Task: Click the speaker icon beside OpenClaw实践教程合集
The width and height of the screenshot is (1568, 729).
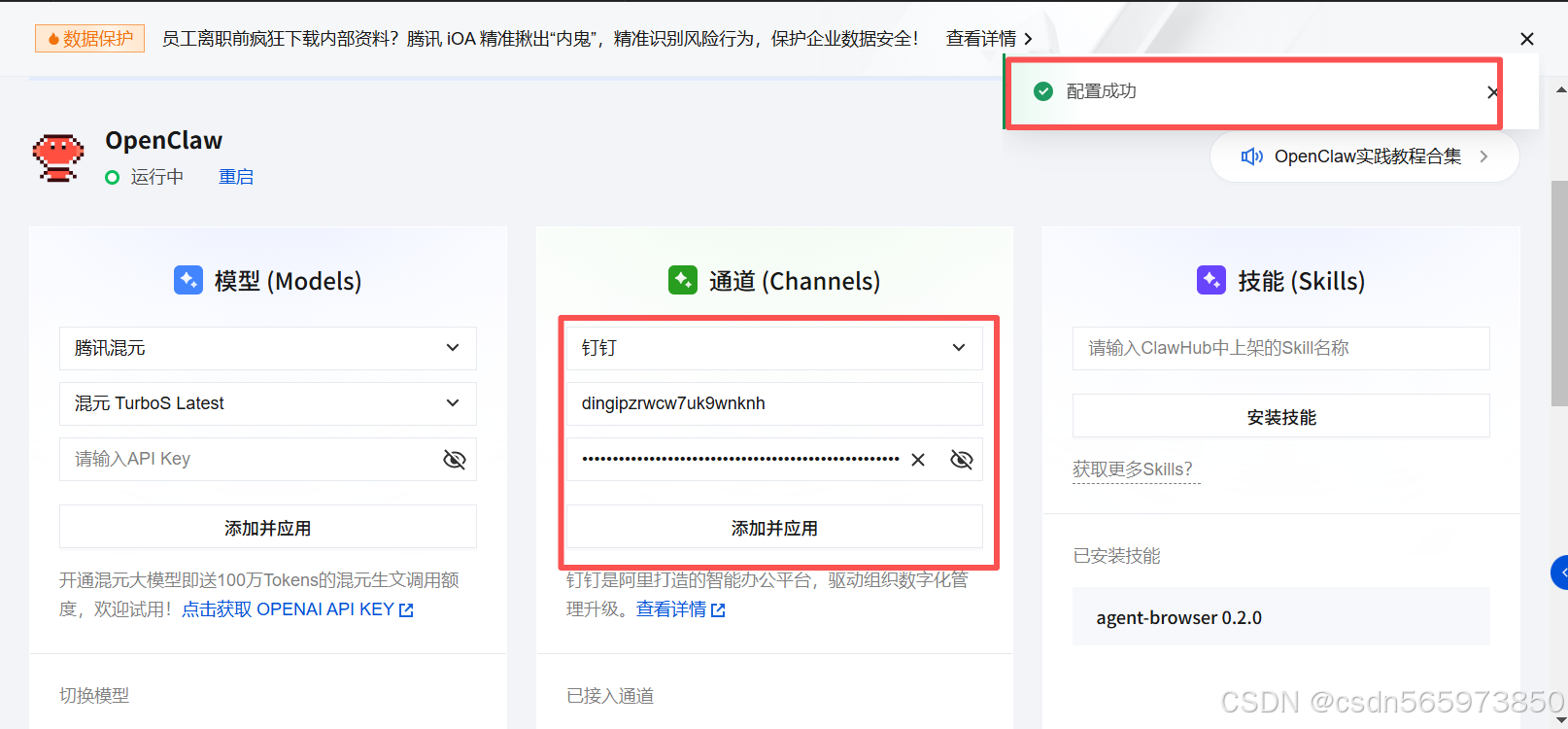Action: pyautogui.click(x=1252, y=156)
